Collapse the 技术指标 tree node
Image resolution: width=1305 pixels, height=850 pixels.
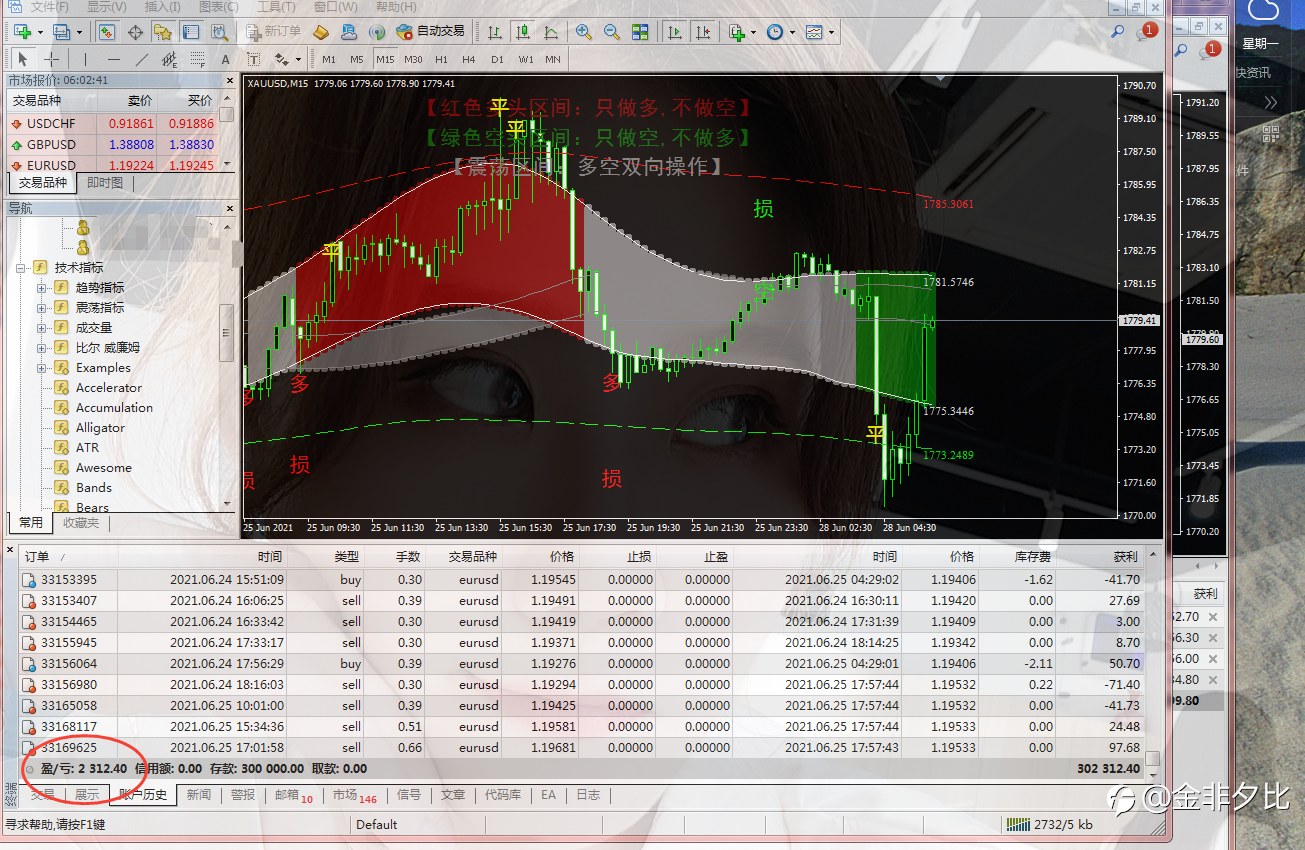tap(20, 268)
